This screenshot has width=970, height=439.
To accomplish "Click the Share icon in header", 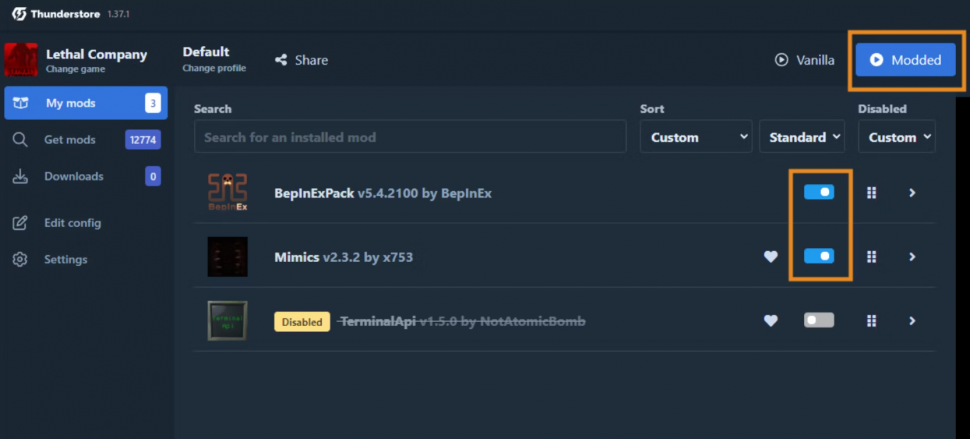I will [282, 60].
